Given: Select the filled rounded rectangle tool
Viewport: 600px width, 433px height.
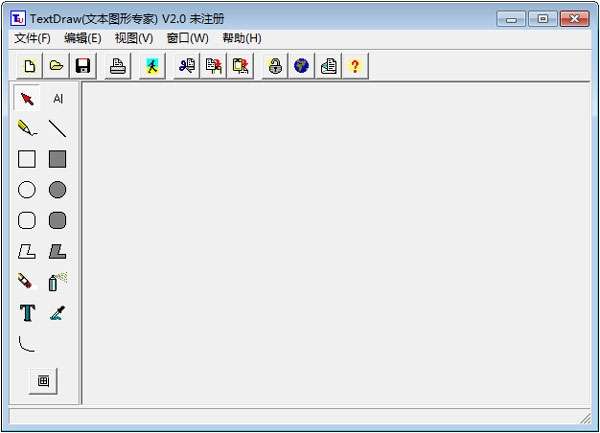Looking at the screenshot, I should point(57,220).
